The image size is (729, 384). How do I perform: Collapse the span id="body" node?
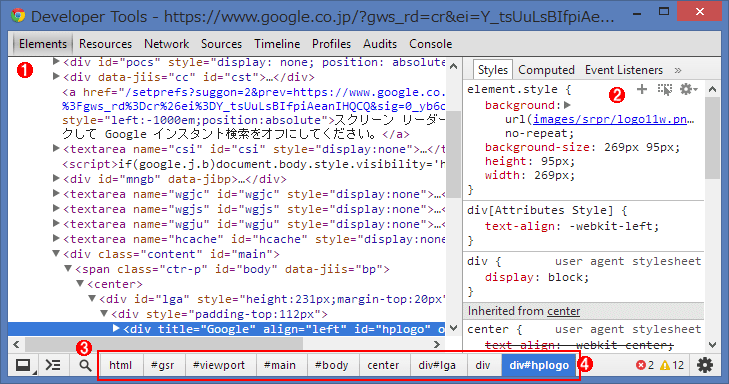click(x=68, y=268)
